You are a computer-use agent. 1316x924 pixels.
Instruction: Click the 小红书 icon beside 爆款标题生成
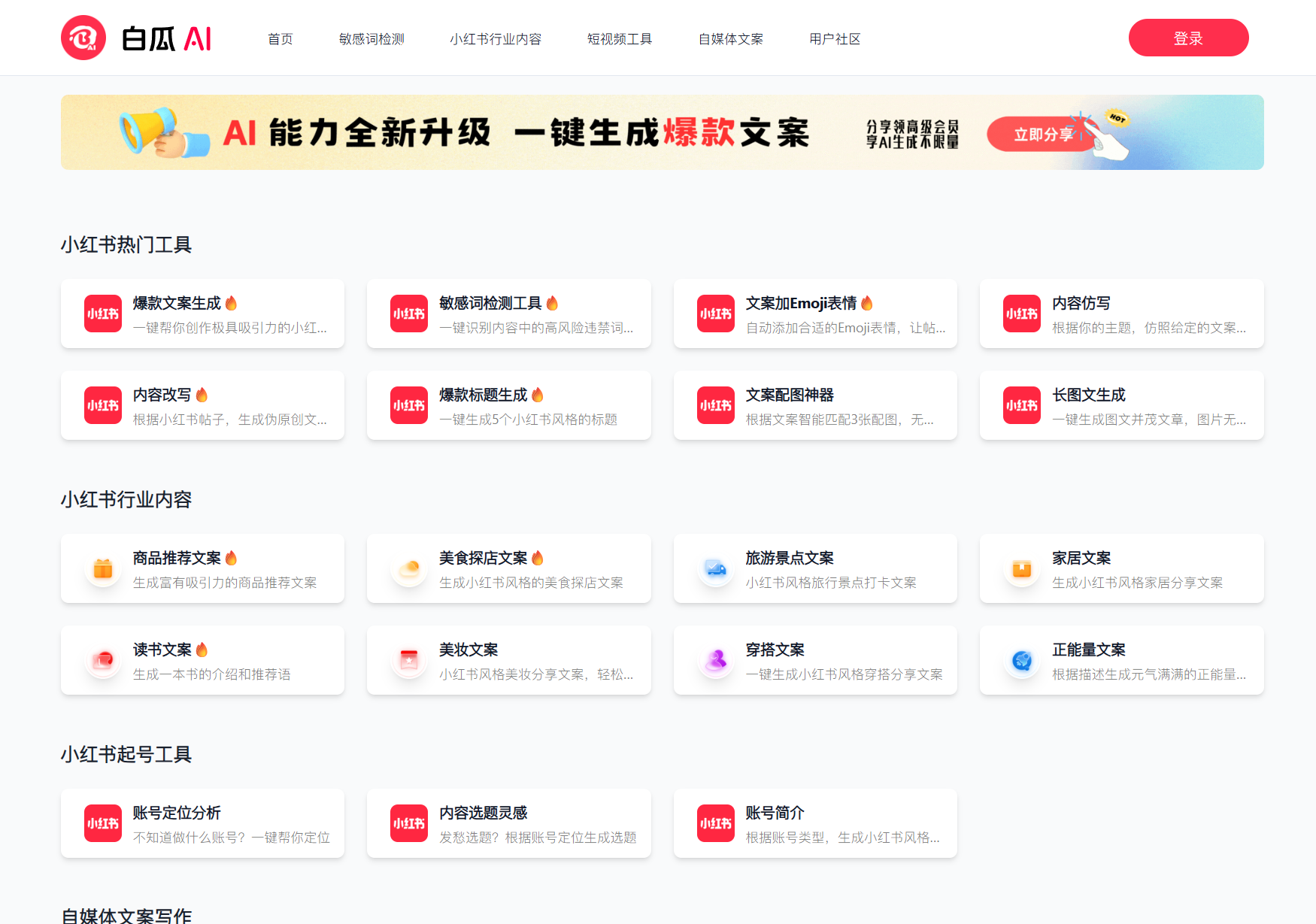pyautogui.click(x=409, y=405)
